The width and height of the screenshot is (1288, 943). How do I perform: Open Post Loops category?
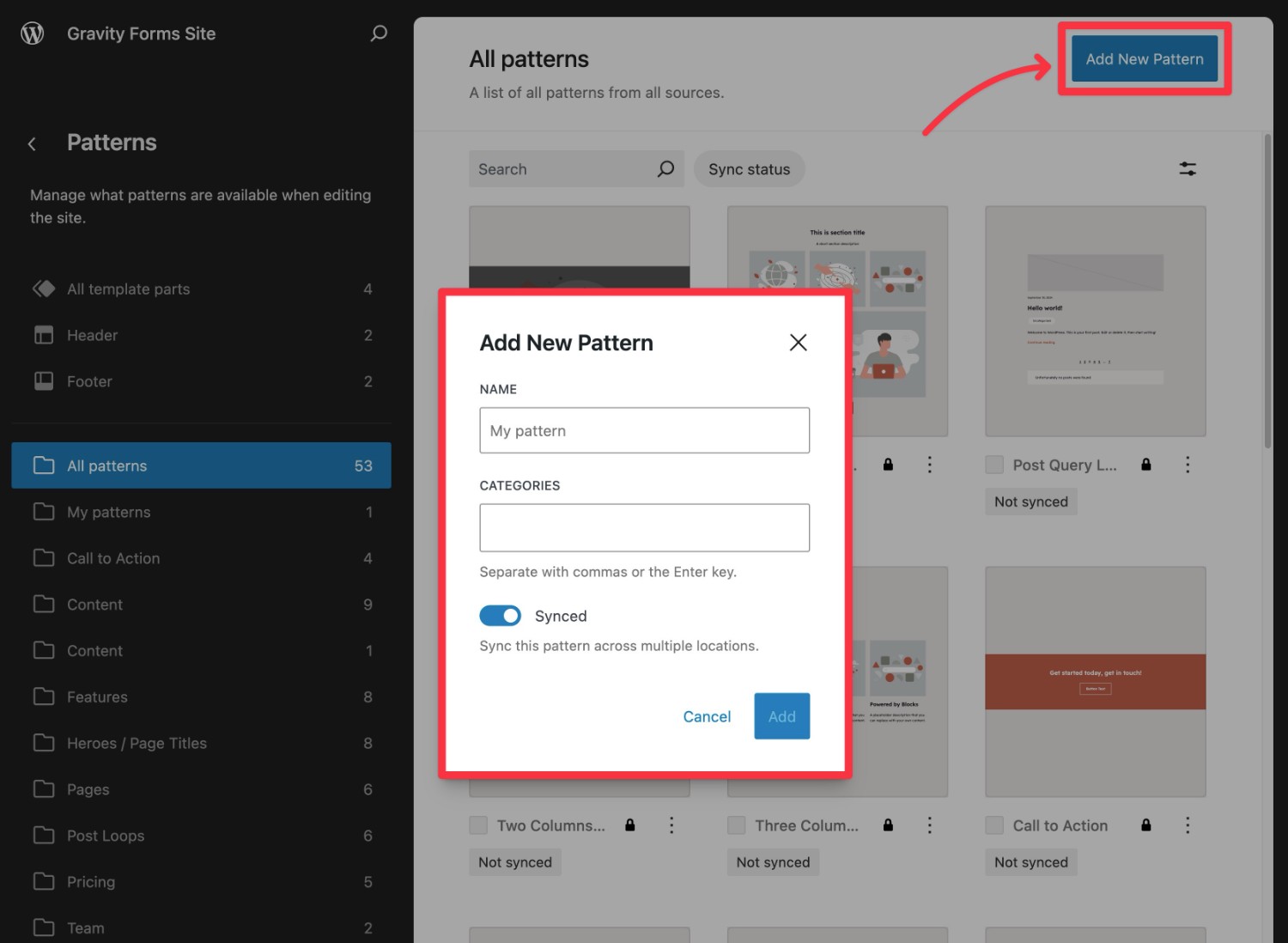[x=202, y=836]
